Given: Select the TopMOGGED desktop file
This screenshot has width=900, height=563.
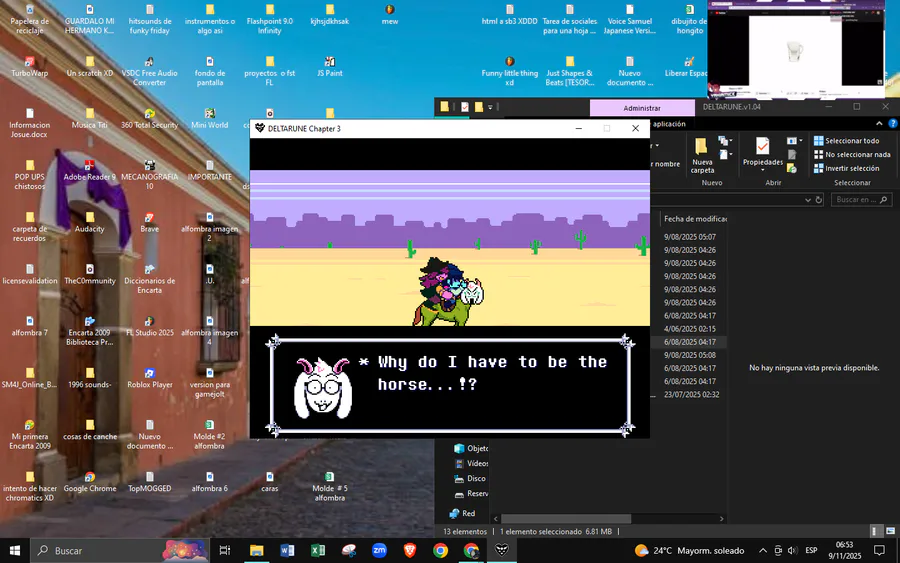Looking at the screenshot, I should tap(149, 482).
